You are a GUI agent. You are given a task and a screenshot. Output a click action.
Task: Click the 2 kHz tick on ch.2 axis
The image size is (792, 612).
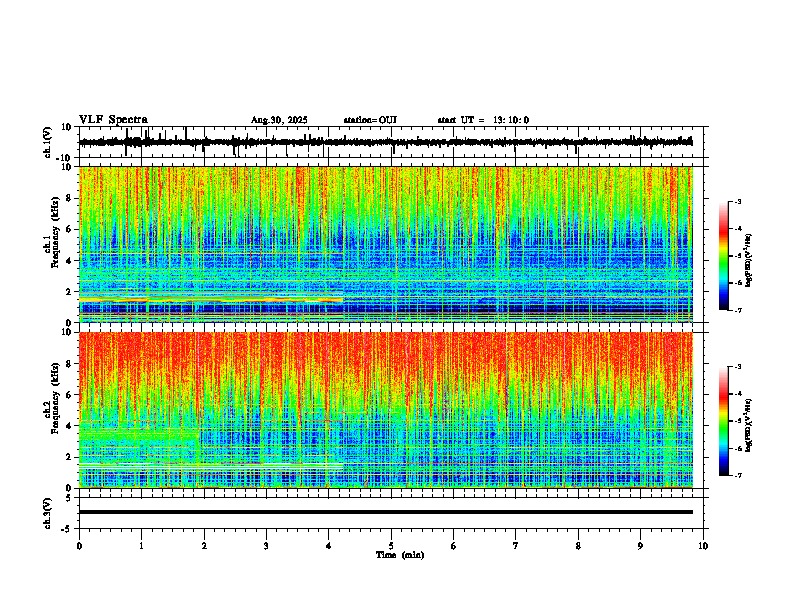click(x=69, y=457)
